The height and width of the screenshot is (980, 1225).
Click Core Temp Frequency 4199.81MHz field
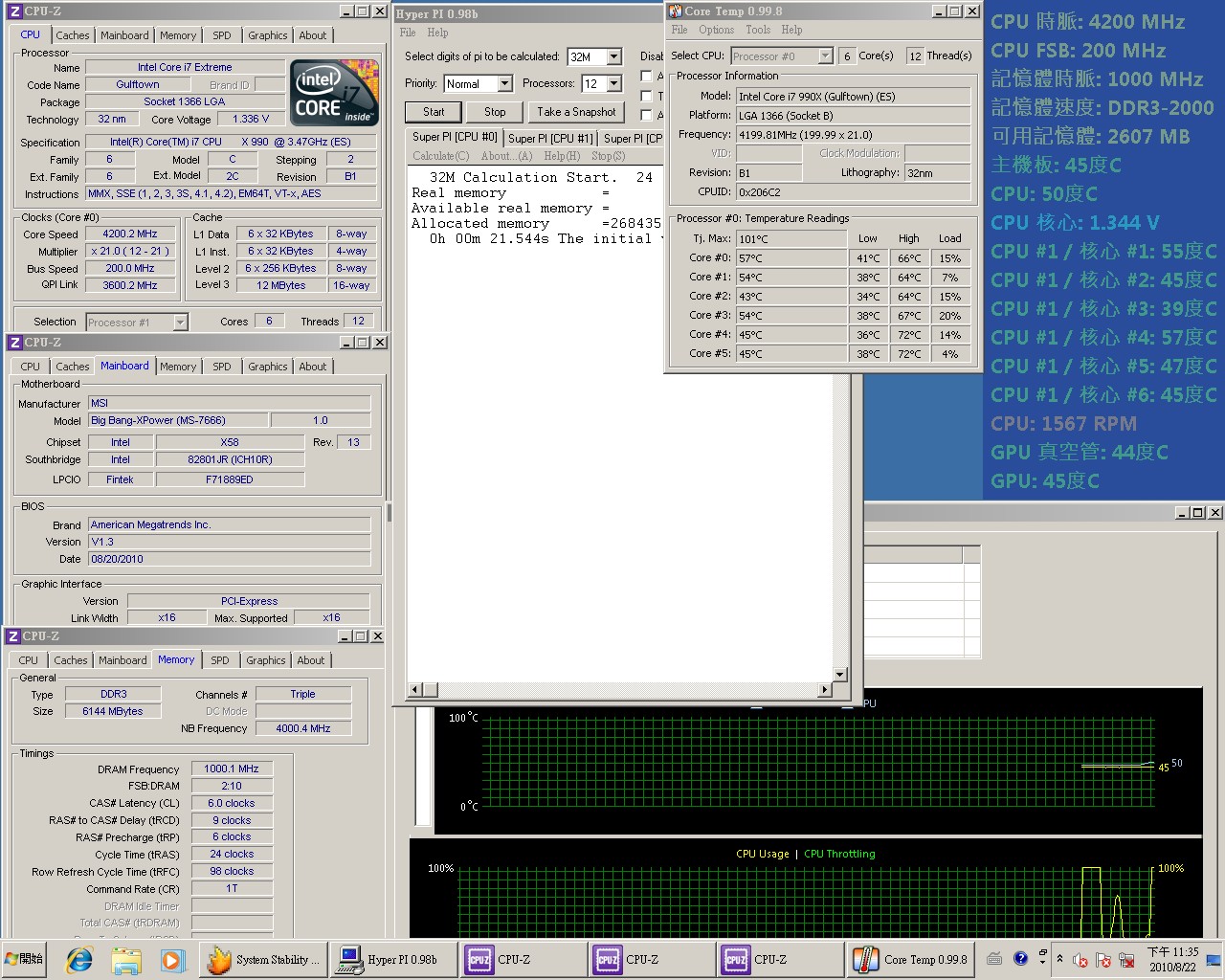tap(853, 135)
